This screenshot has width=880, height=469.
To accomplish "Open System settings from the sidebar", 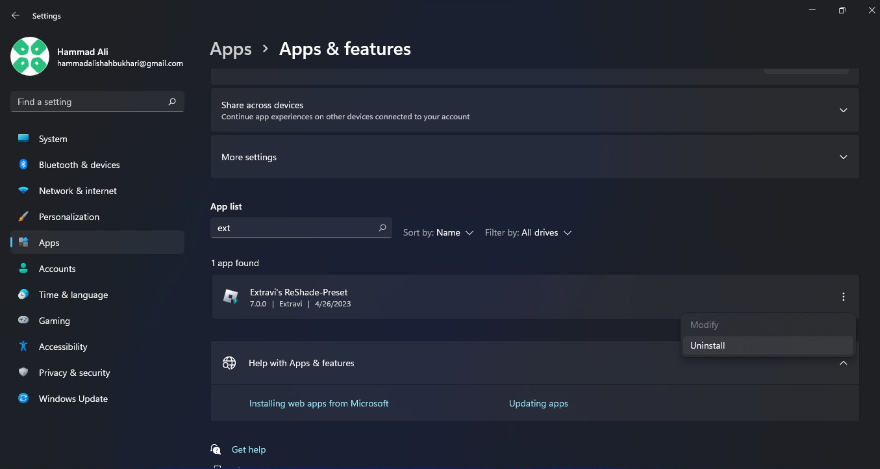I will pyautogui.click(x=53, y=139).
